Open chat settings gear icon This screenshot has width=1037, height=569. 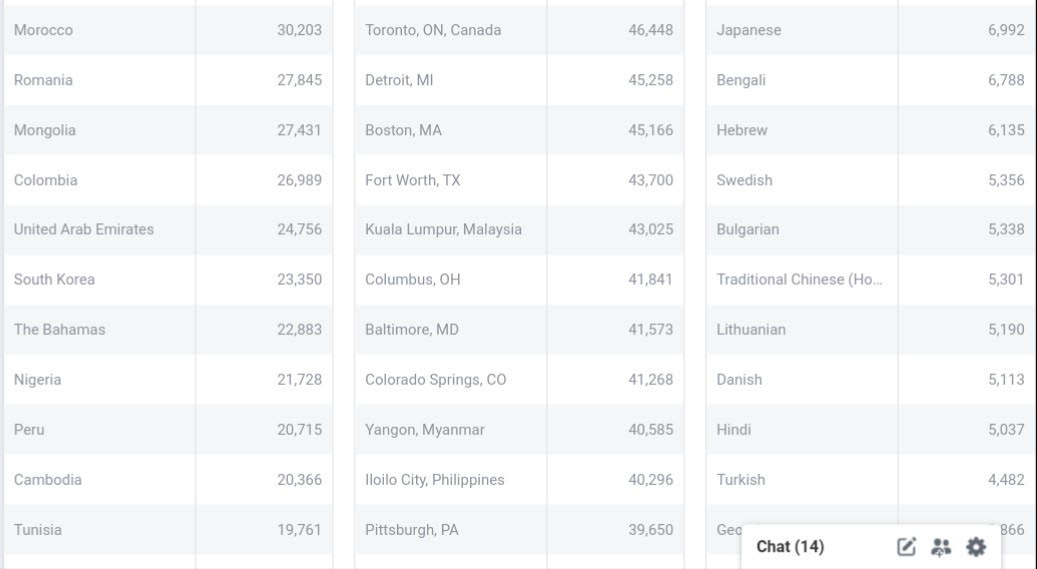coord(976,546)
